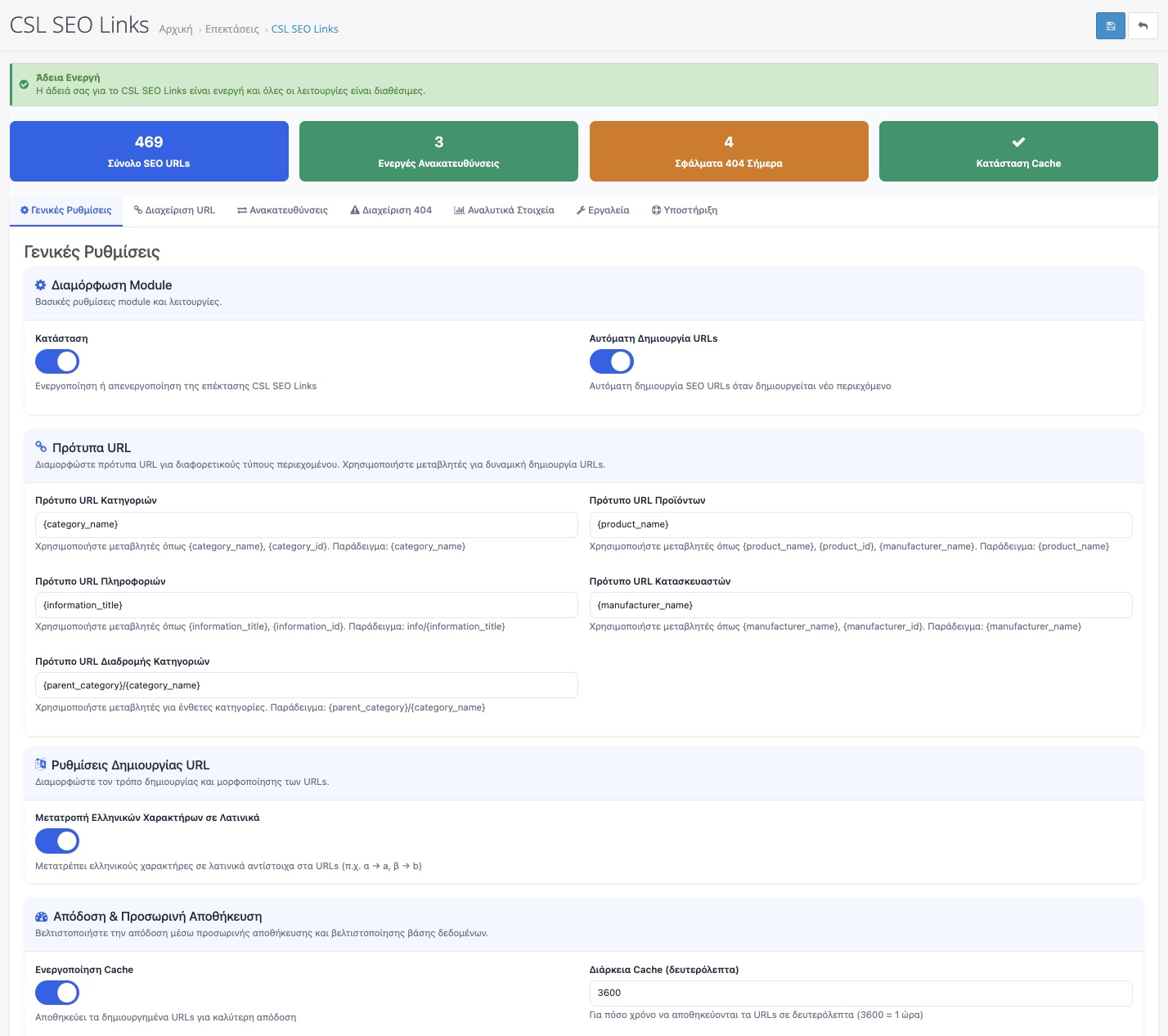
Task: Click the Κατάσταση Cache stat card
Action: coord(1018,151)
